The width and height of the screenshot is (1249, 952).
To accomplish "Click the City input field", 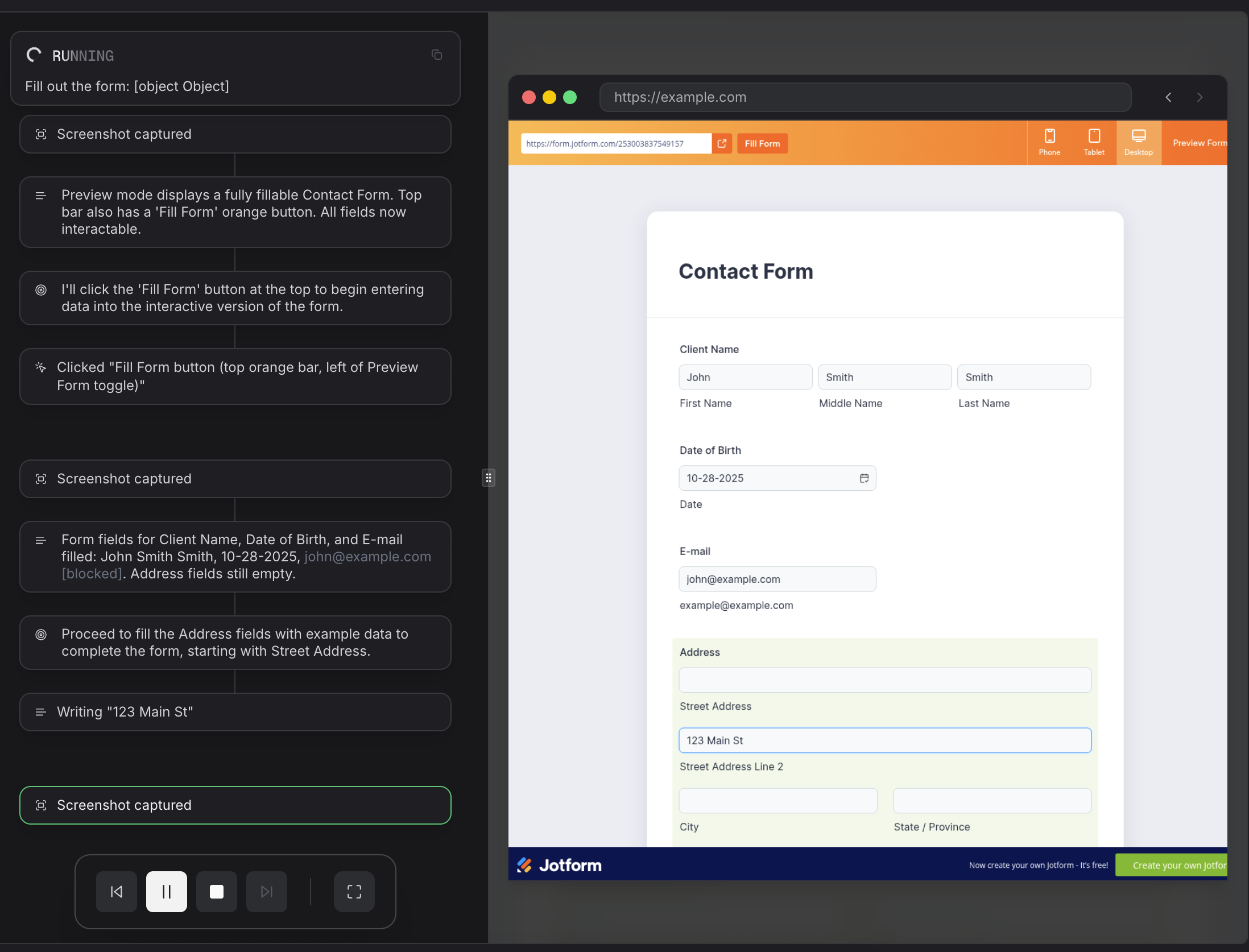I will pyautogui.click(x=777, y=801).
